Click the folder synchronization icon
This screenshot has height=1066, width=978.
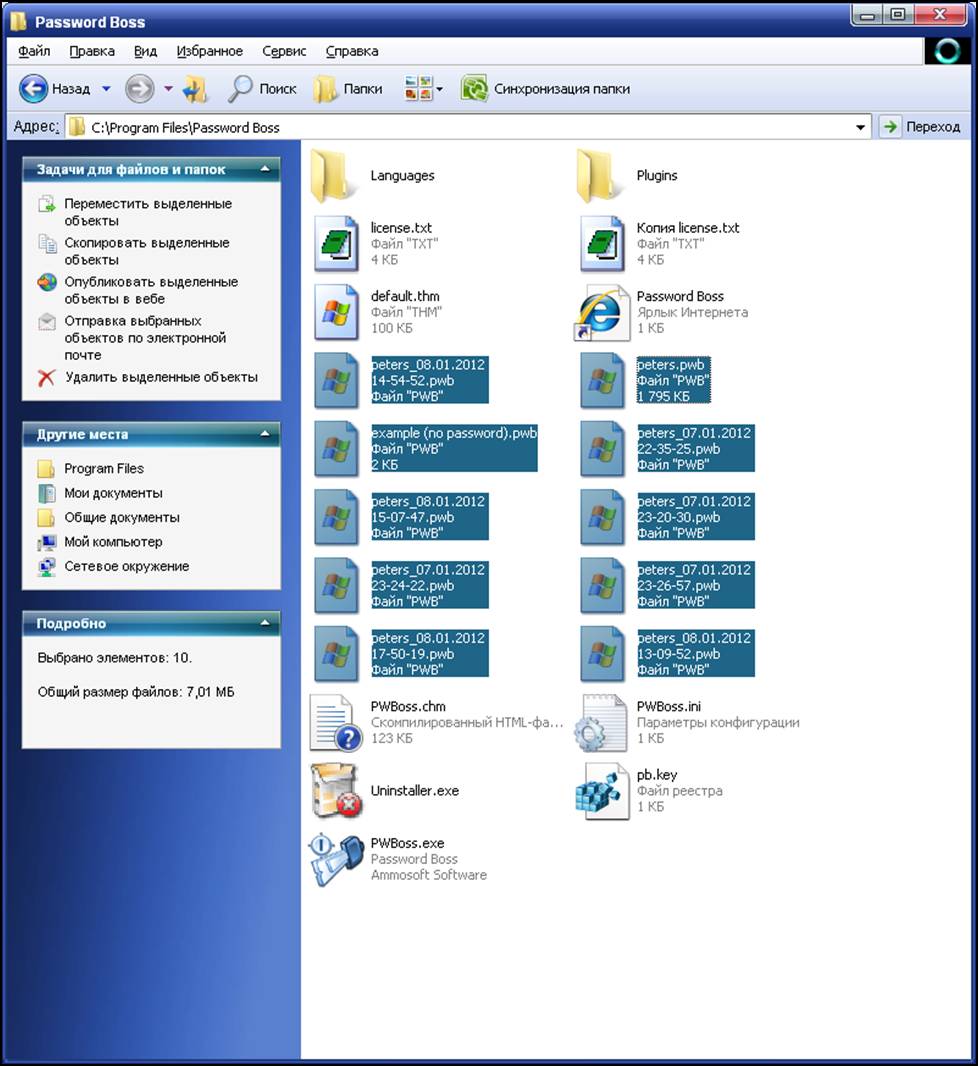click(x=474, y=89)
